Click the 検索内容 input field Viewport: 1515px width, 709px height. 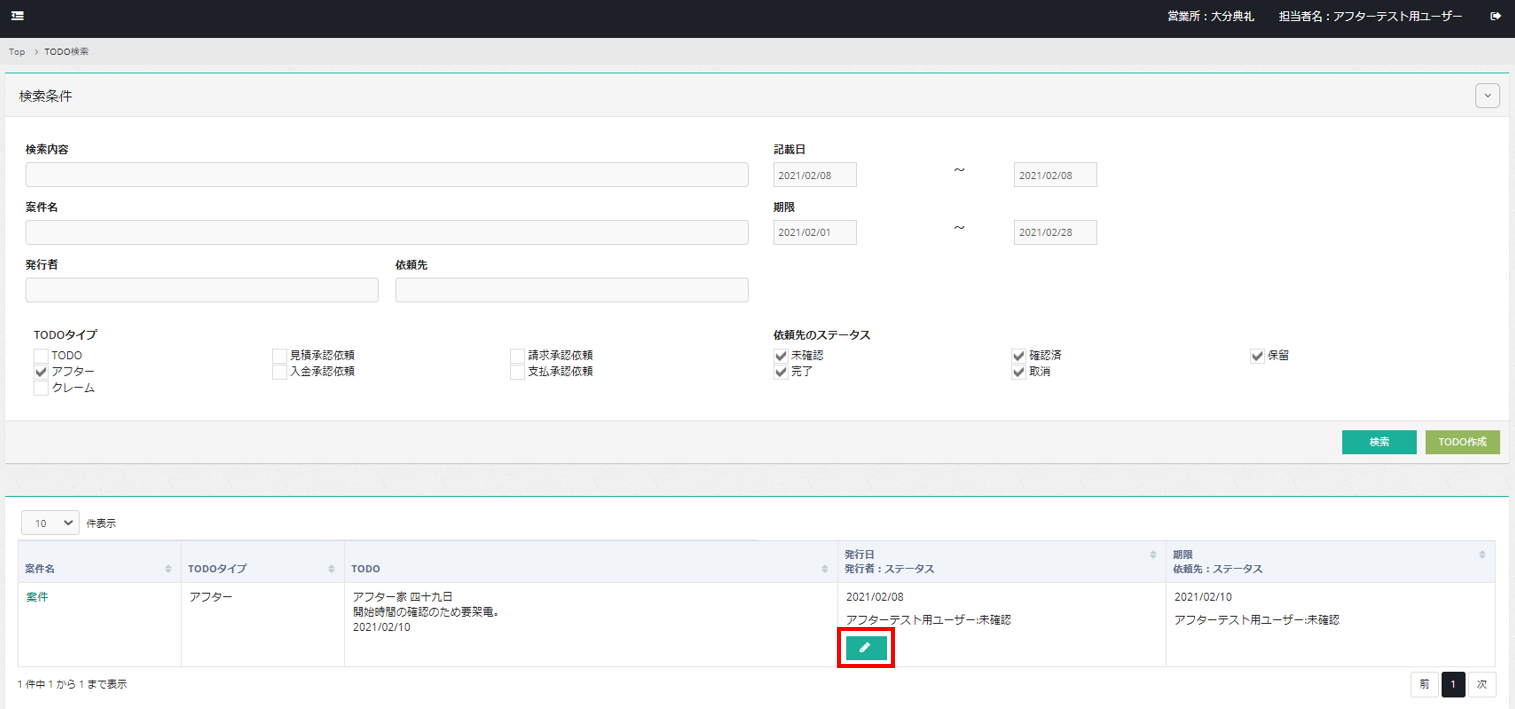(x=386, y=175)
